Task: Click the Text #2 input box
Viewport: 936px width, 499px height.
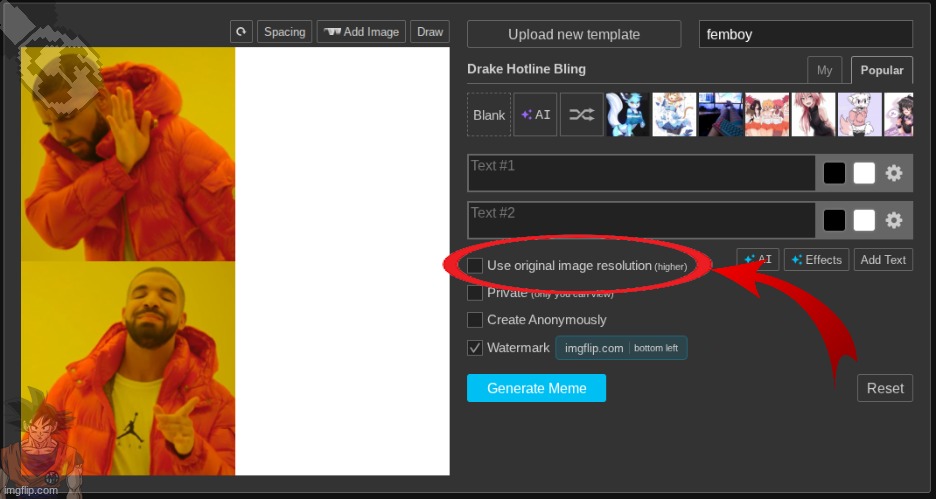Action: point(642,220)
